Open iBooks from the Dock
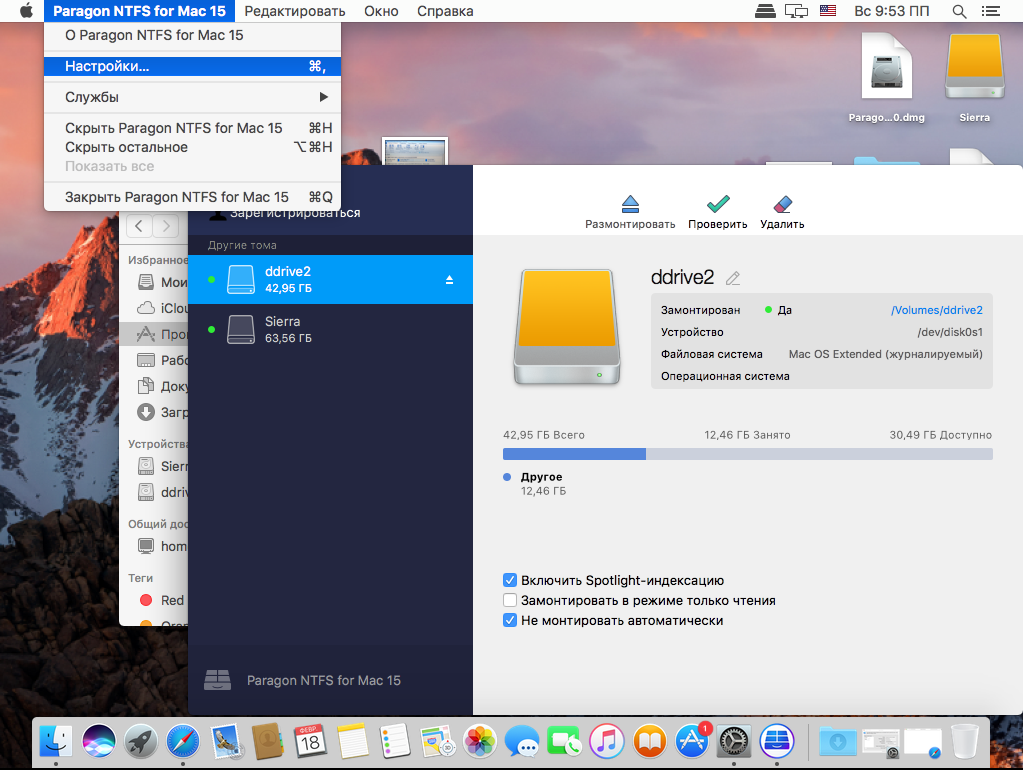This screenshot has height=770, width=1023. 650,741
